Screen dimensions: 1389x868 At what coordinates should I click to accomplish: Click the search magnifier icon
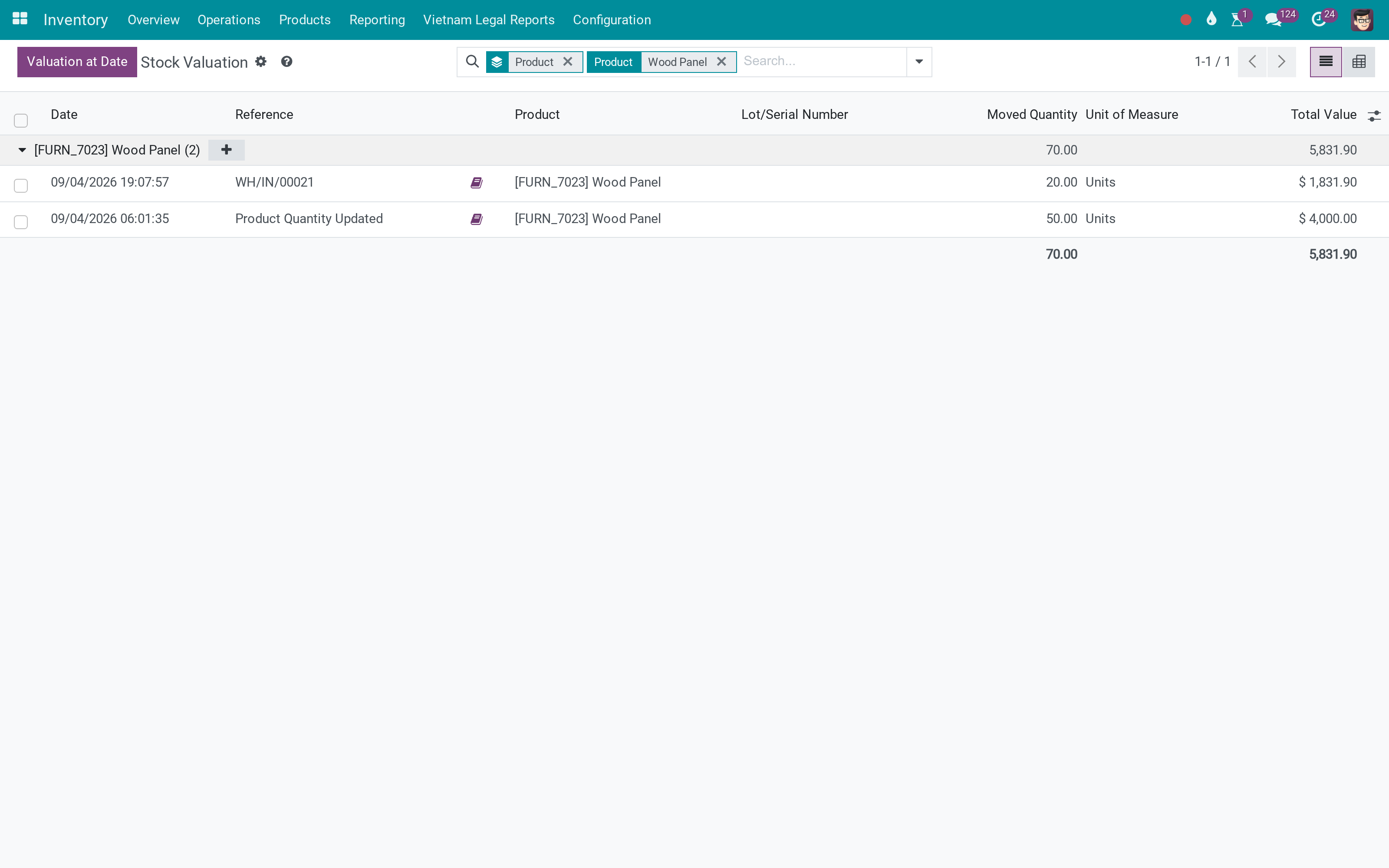pos(472,62)
